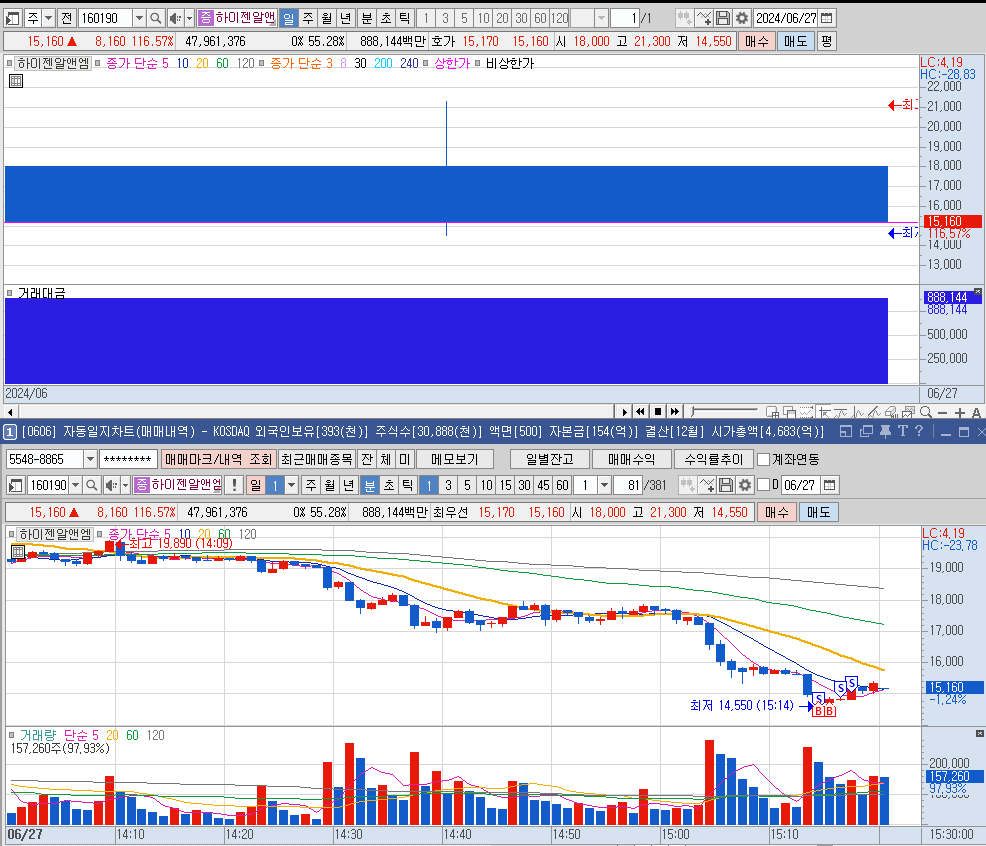
Task: Click account password input field
Action: click(x=128, y=460)
